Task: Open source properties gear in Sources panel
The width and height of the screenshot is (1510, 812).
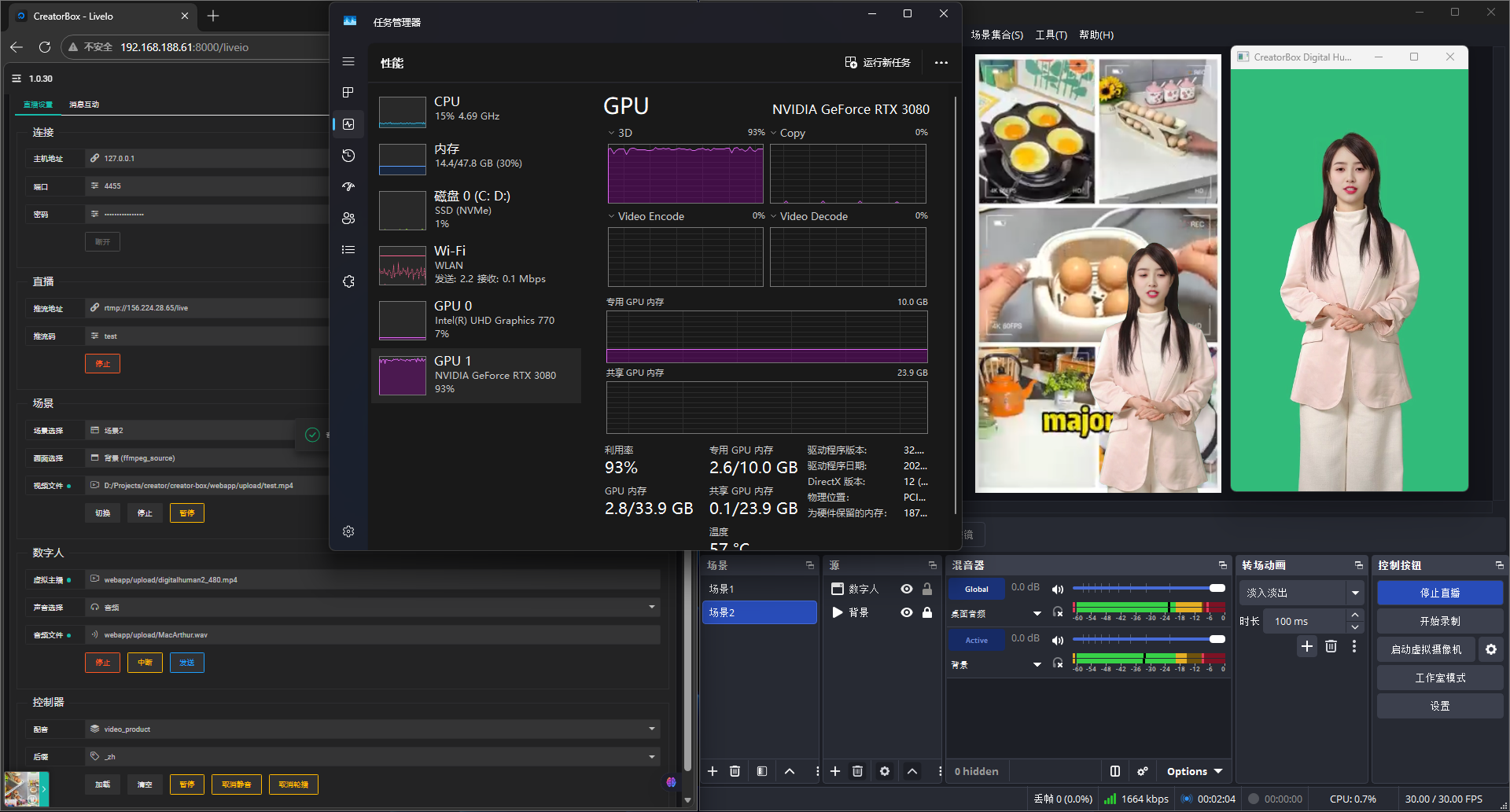Action: 885,771
